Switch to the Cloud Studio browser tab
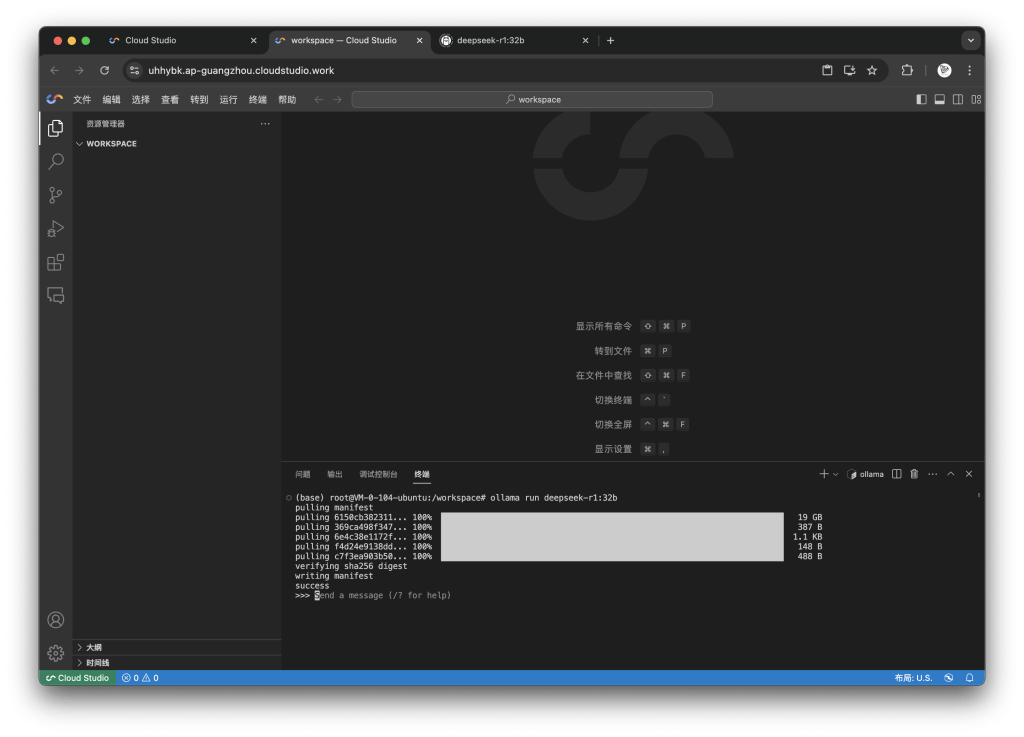This screenshot has height=737, width=1024. tap(184, 40)
